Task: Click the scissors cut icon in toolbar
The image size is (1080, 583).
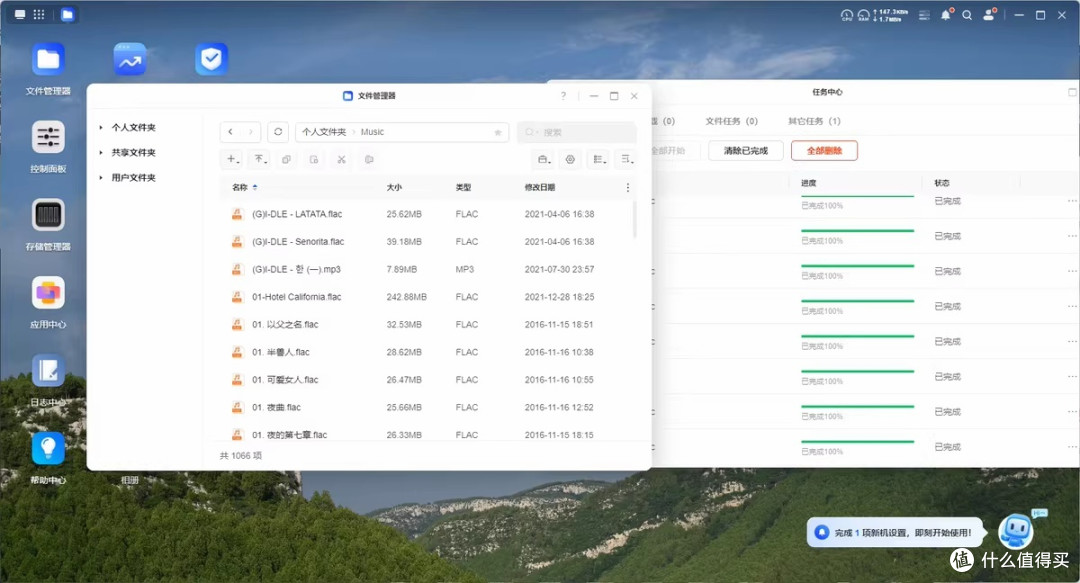Action: 341,159
